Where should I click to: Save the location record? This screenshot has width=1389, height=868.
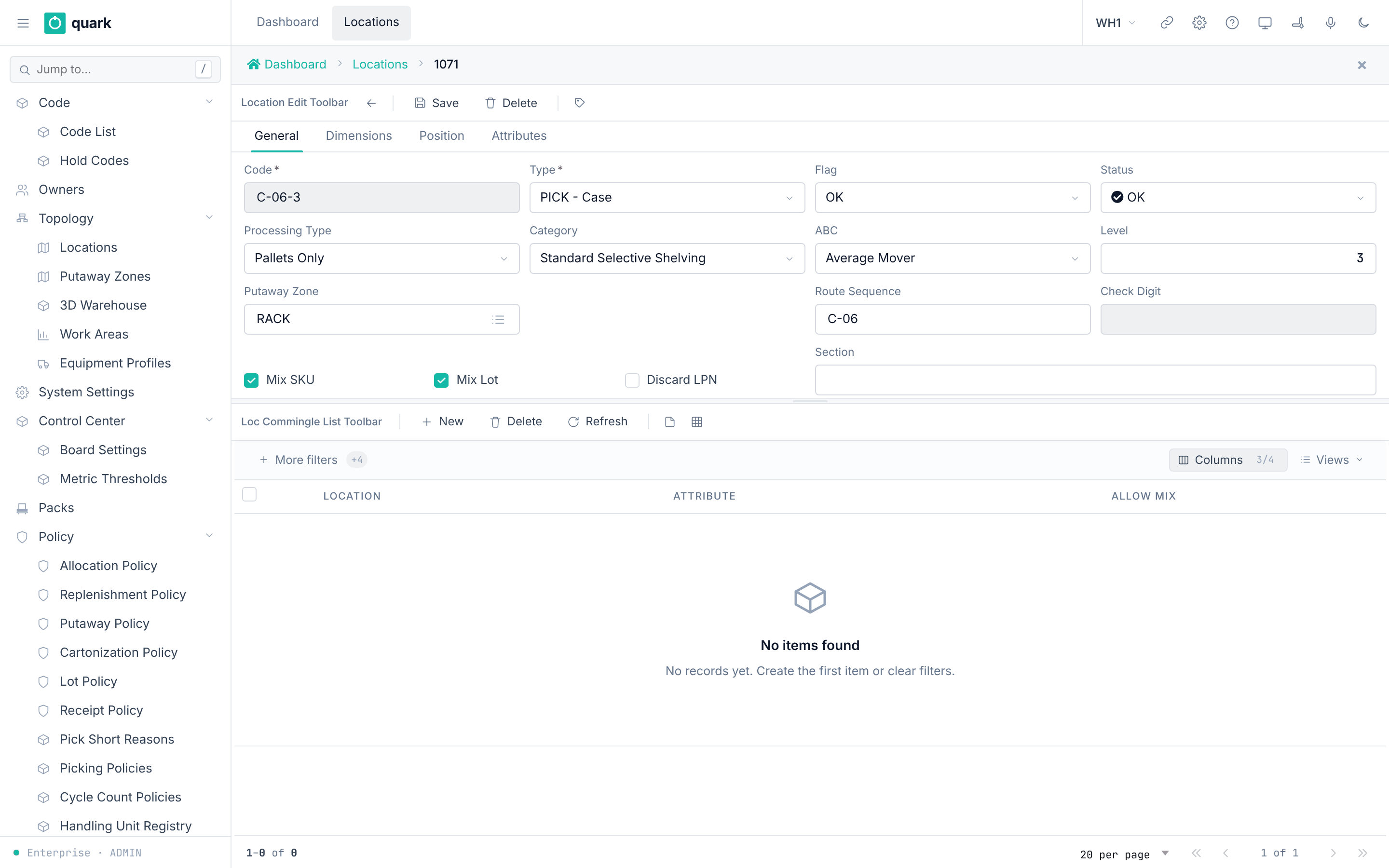coord(436,103)
